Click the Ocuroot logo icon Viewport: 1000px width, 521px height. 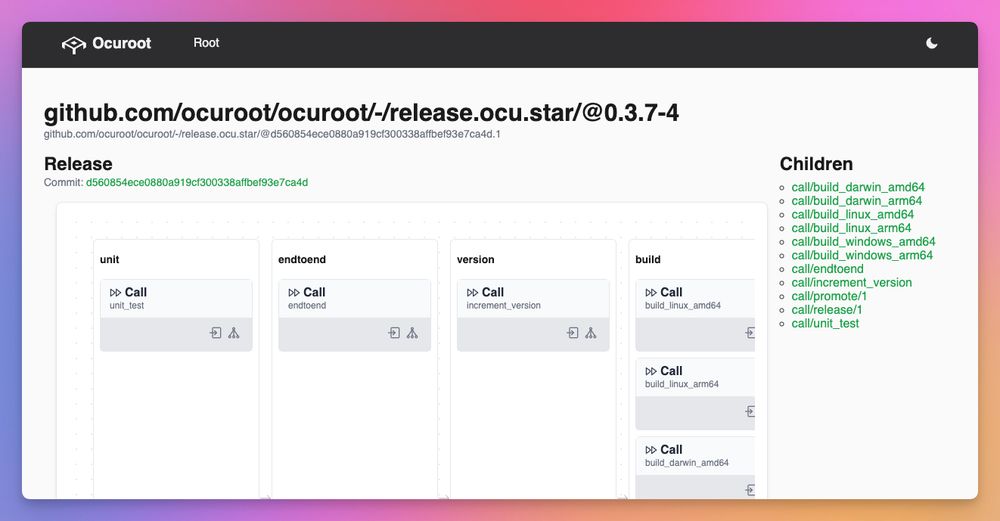point(74,44)
